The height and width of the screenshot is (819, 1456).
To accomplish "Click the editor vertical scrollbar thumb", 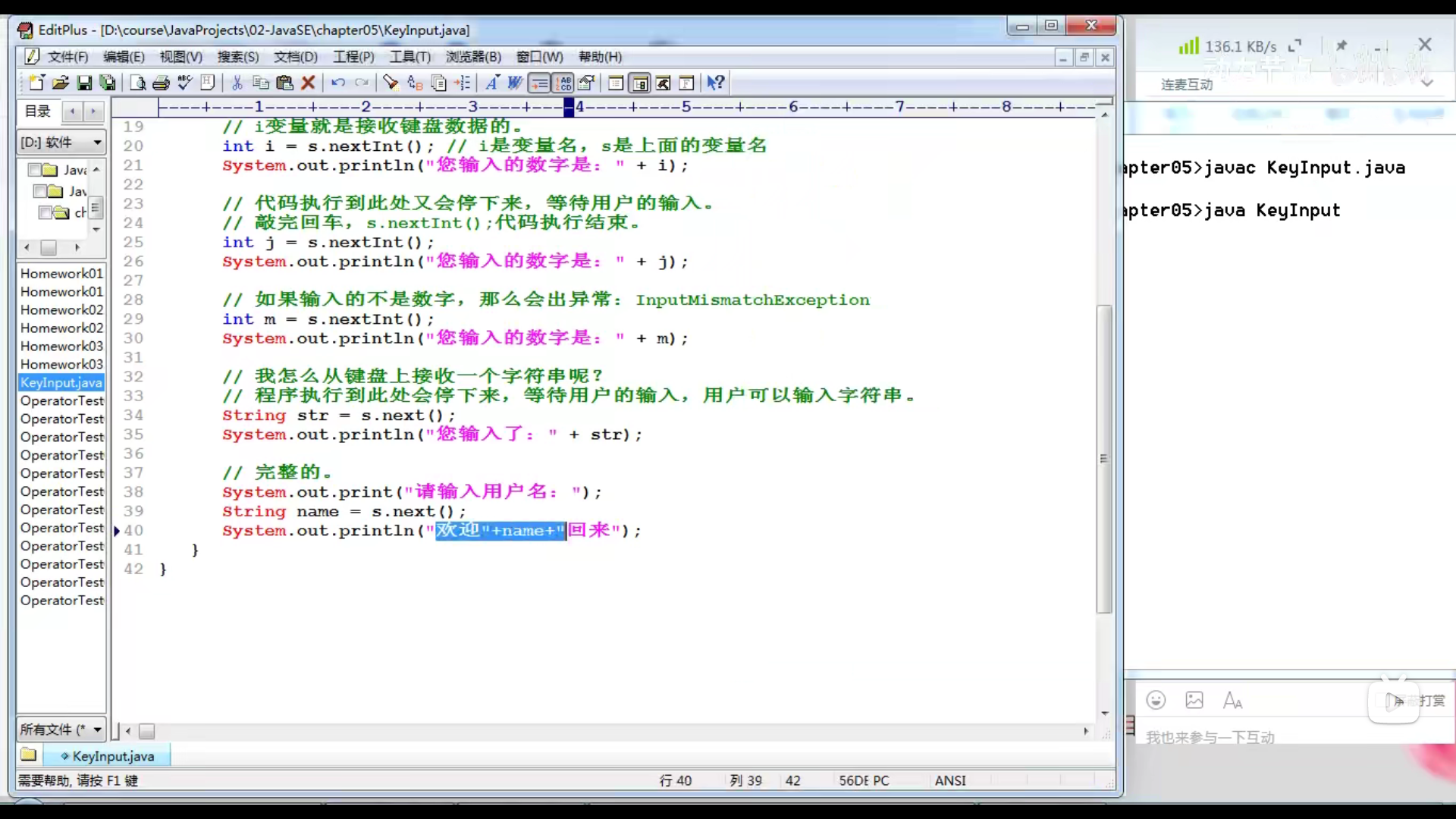I will [x=1104, y=459].
